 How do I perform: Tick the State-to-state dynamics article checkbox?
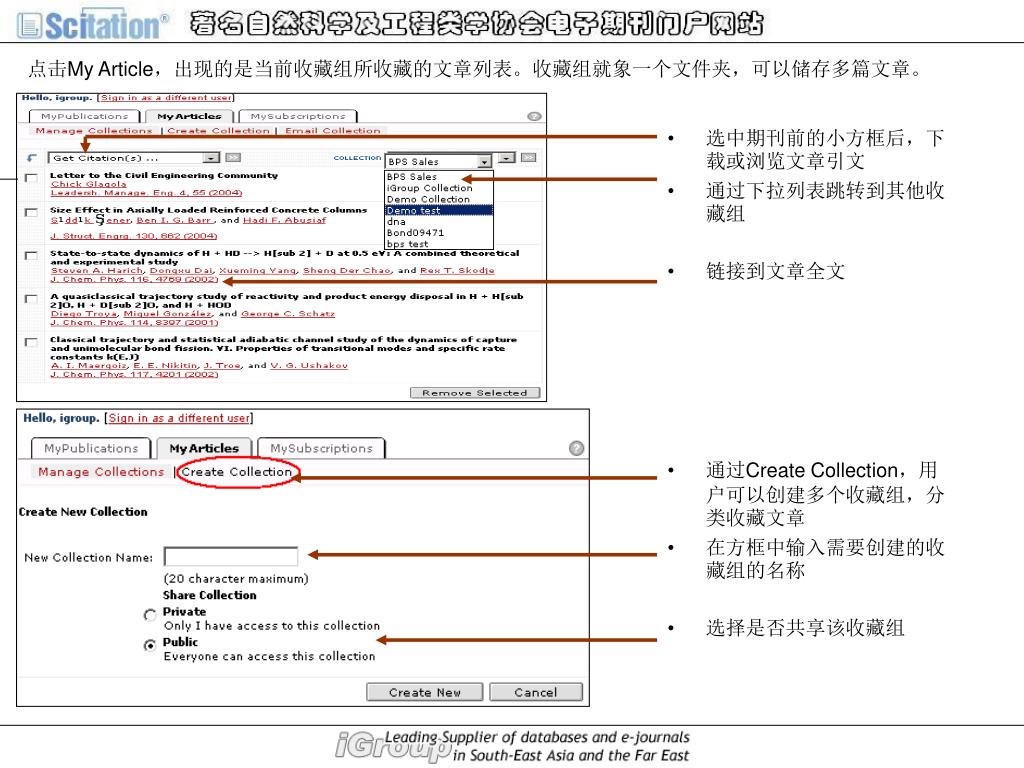[x=31, y=255]
